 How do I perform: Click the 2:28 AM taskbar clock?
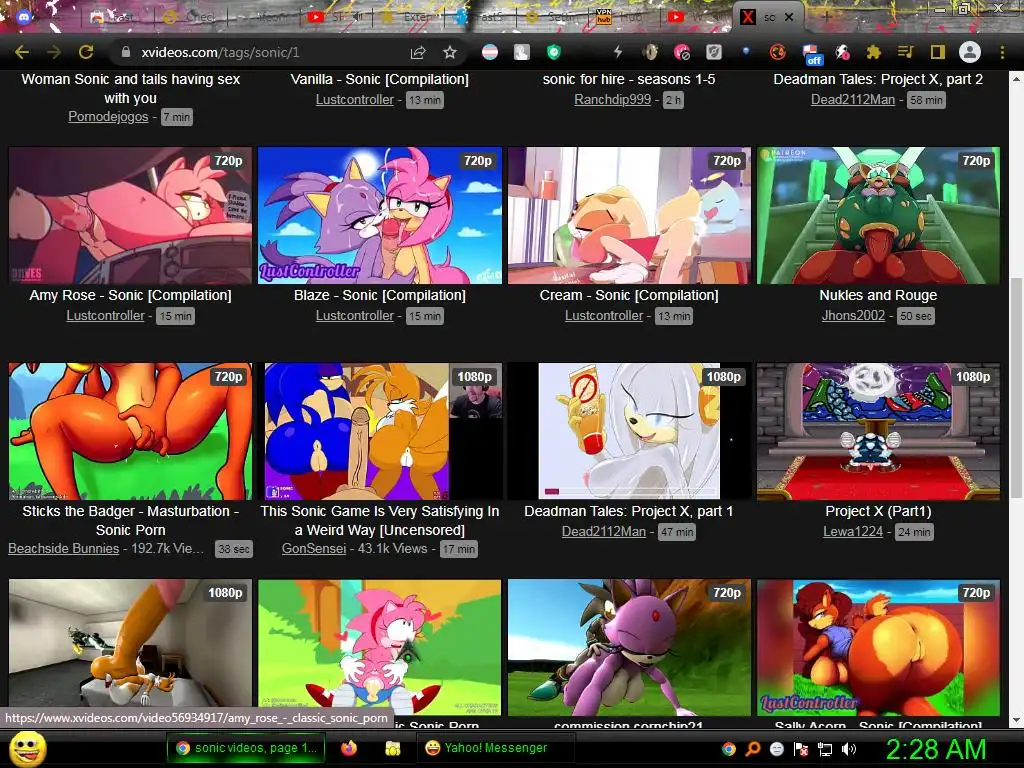click(x=936, y=749)
